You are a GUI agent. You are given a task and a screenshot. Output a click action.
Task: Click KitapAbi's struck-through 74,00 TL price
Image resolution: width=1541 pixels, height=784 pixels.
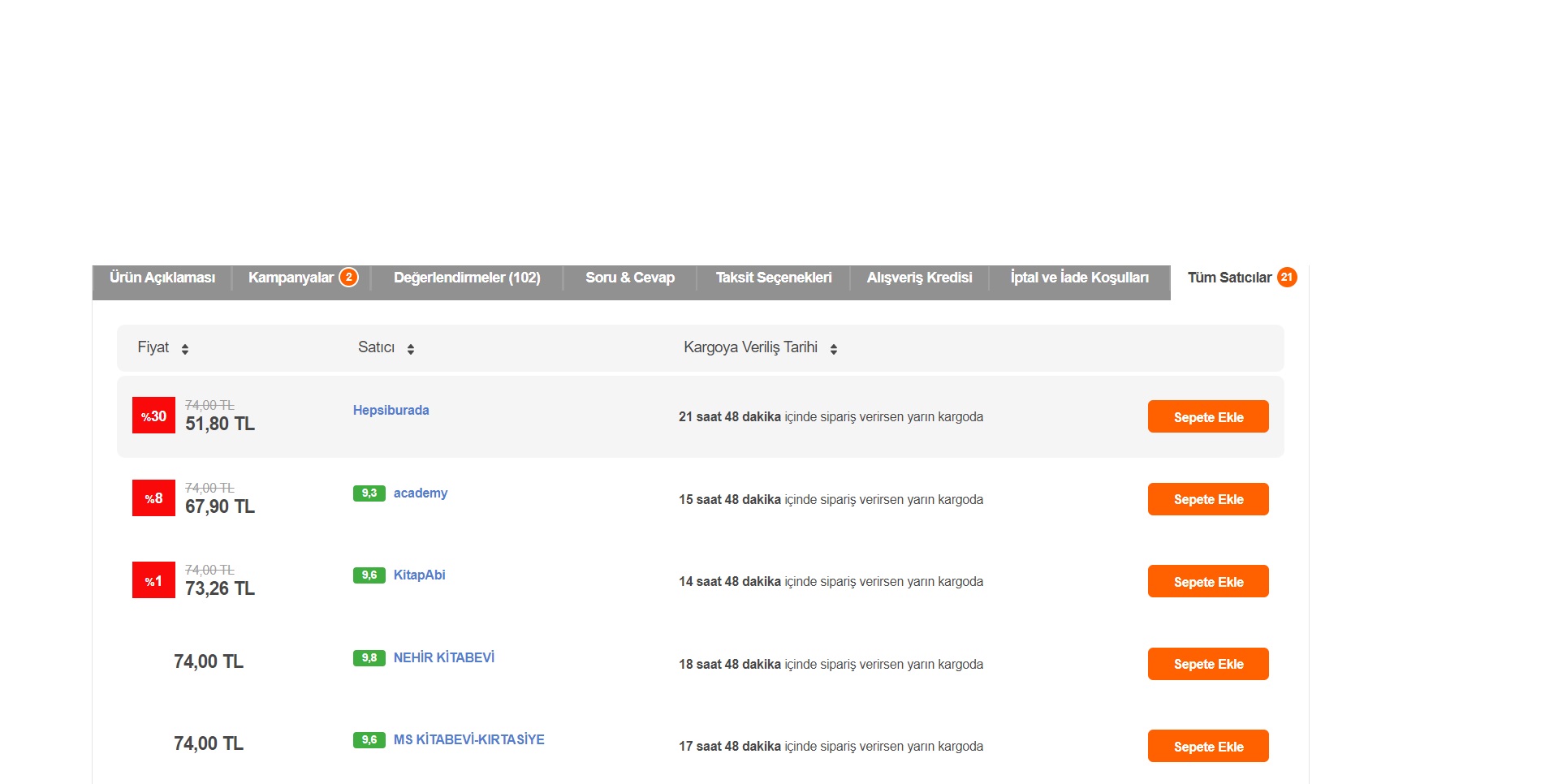click(209, 570)
